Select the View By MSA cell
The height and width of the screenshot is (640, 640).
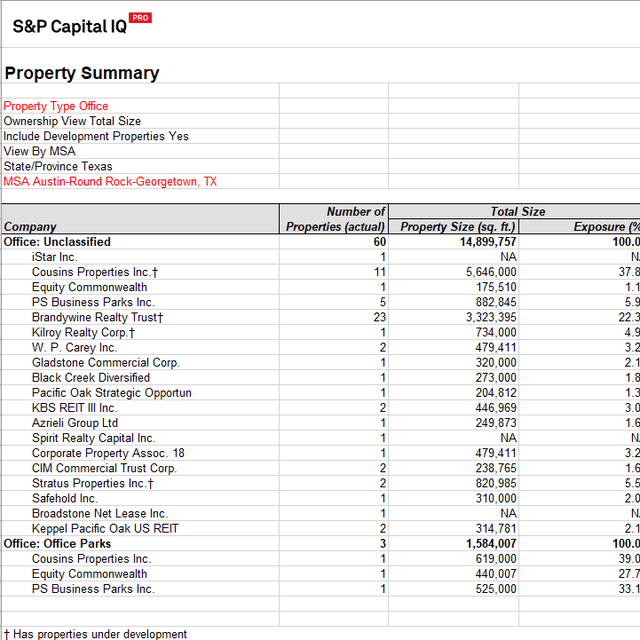click(141, 151)
